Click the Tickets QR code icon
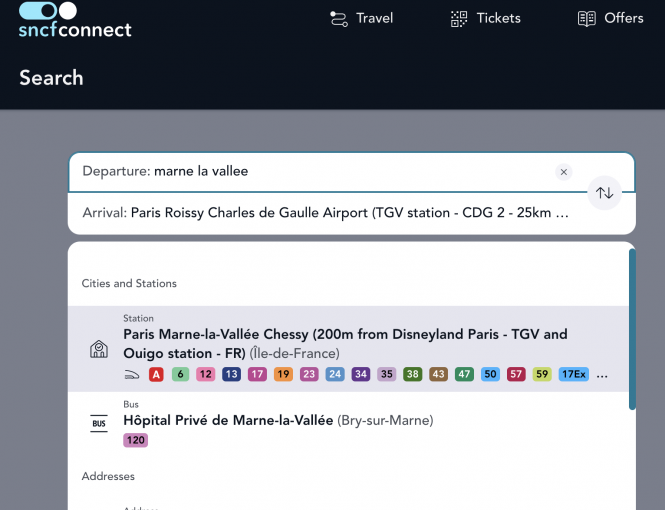 (x=459, y=19)
